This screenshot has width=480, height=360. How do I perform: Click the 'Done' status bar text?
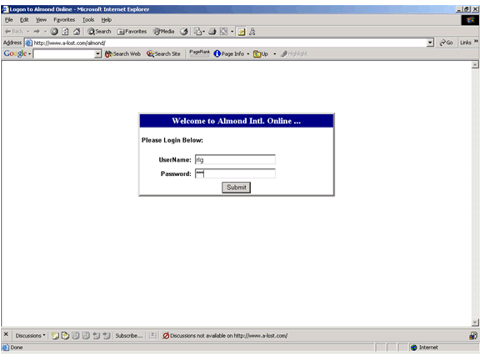[x=16, y=347]
